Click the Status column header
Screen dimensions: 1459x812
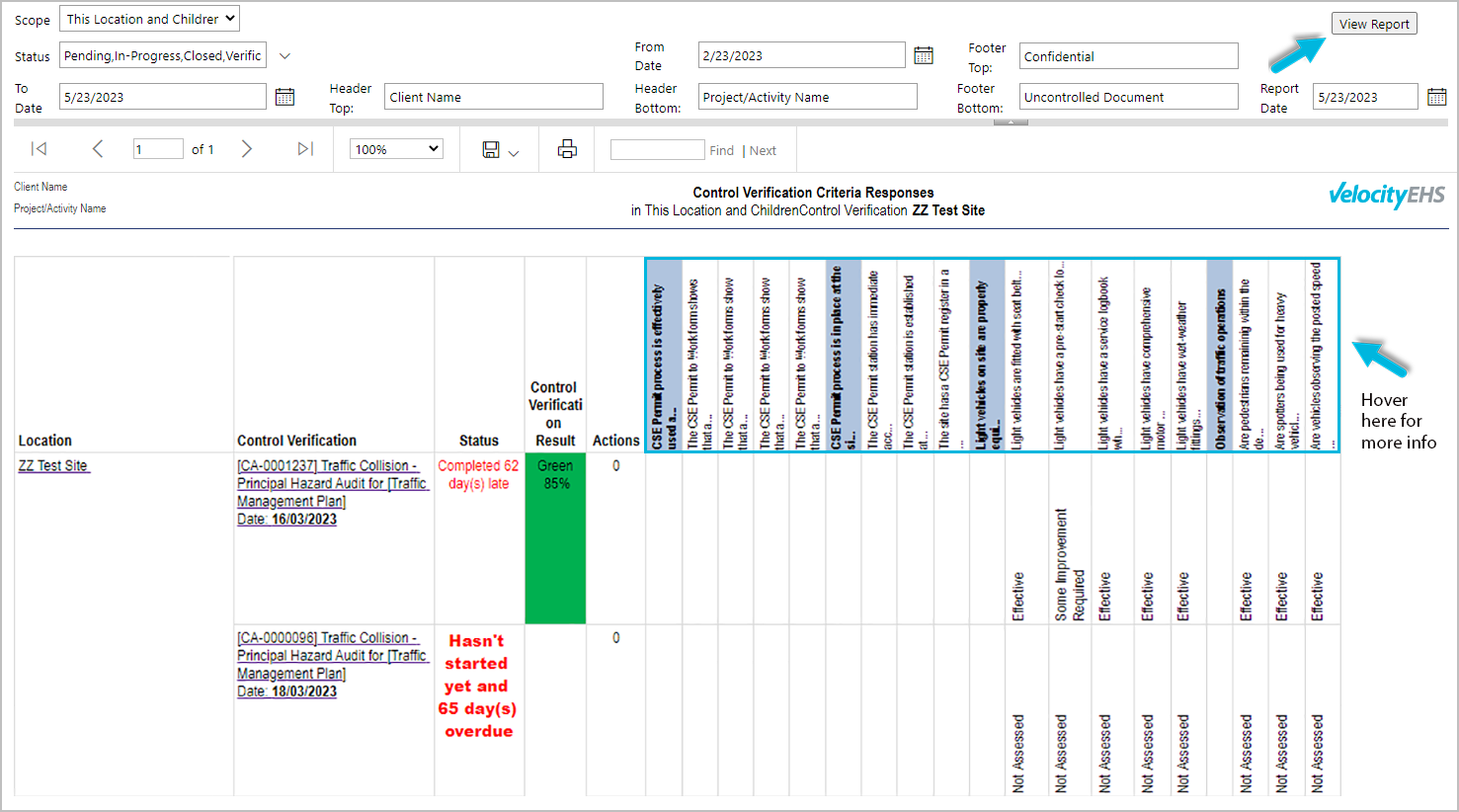point(479,441)
